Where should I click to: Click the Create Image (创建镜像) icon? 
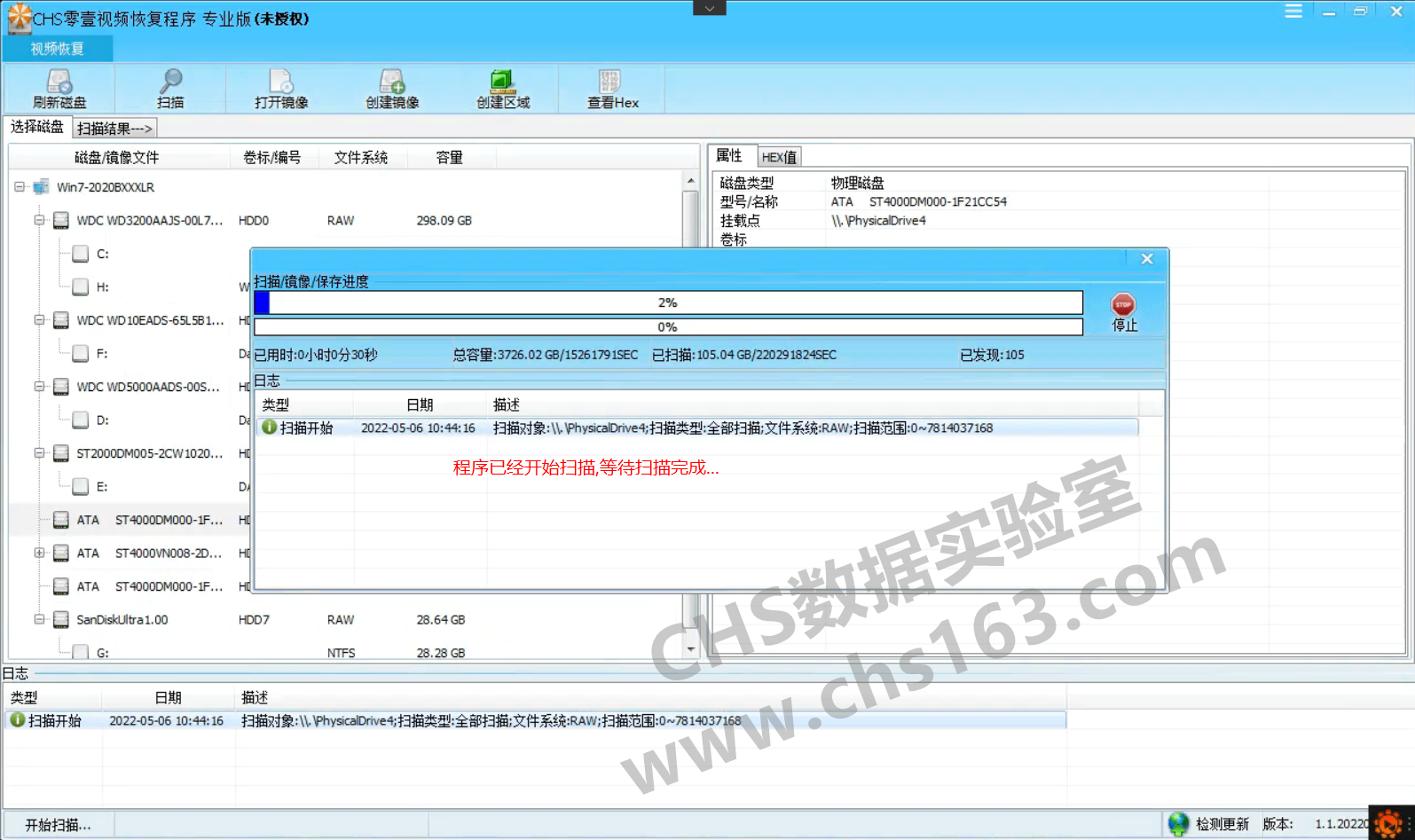392,82
